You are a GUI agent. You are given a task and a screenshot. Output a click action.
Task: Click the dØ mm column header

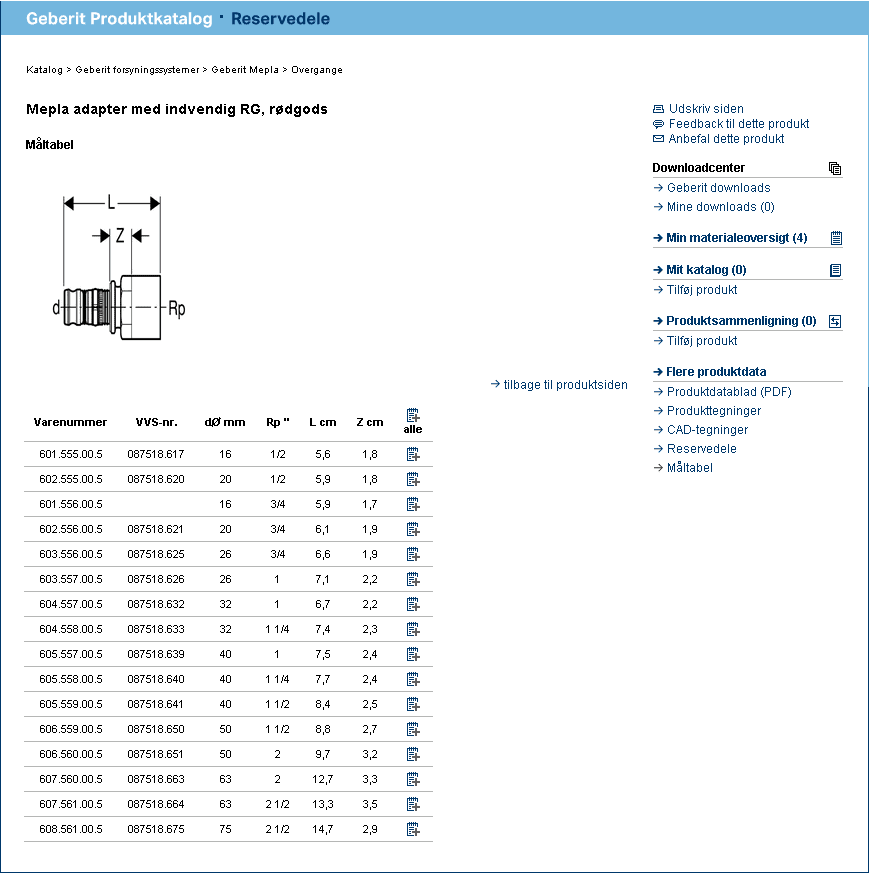pyautogui.click(x=225, y=422)
